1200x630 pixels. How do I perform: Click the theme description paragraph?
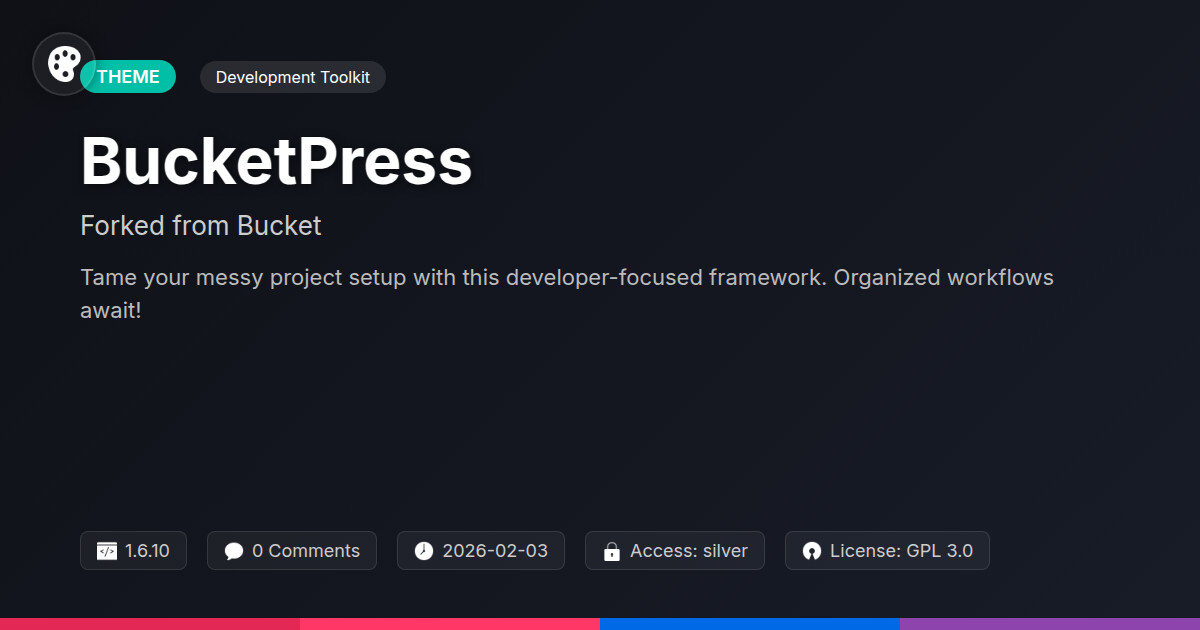coord(566,293)
